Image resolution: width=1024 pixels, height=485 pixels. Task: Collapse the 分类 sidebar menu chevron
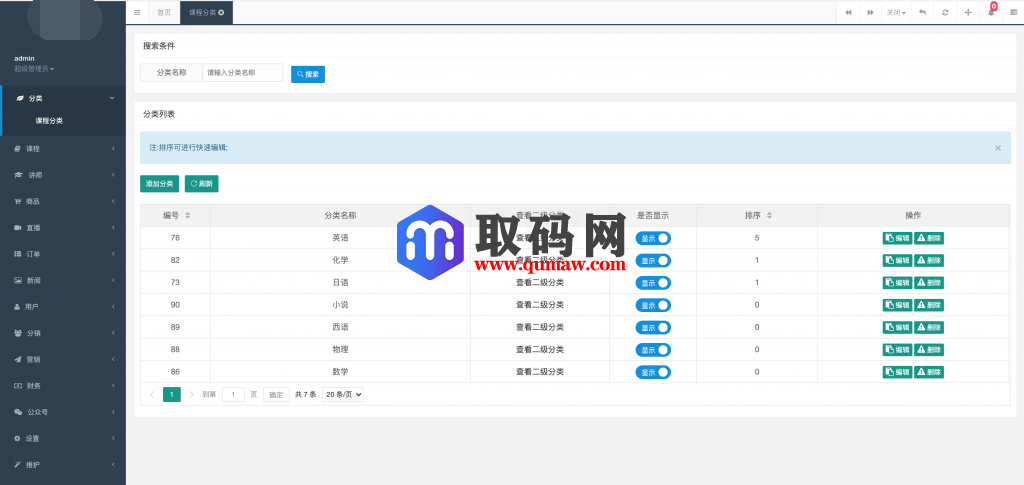tap(112, 98)
